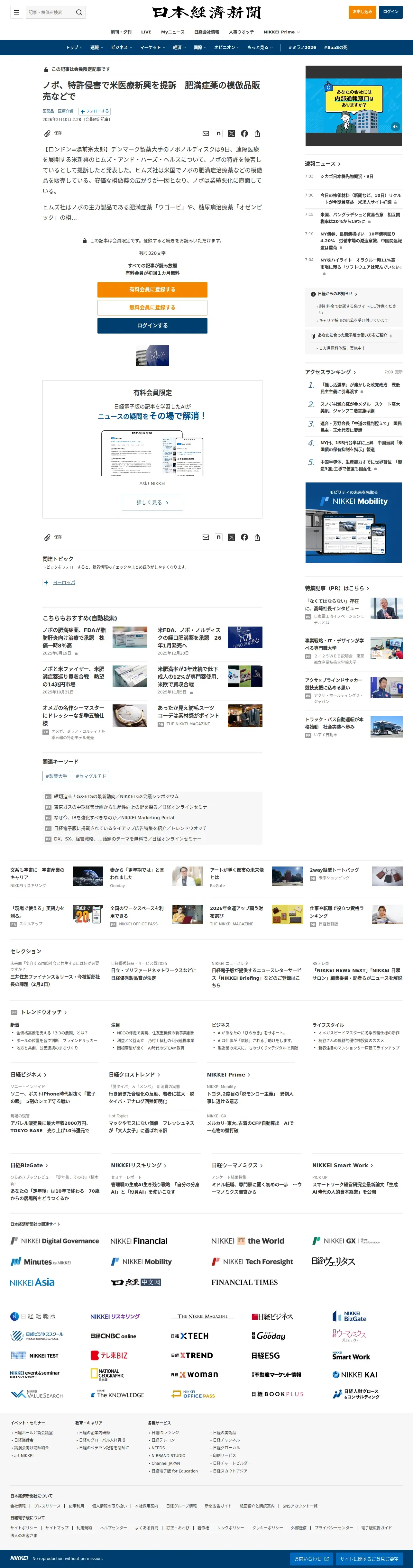Open the NIKKEI KAI logo link

pyautogui.click(x=354, y=1374)
